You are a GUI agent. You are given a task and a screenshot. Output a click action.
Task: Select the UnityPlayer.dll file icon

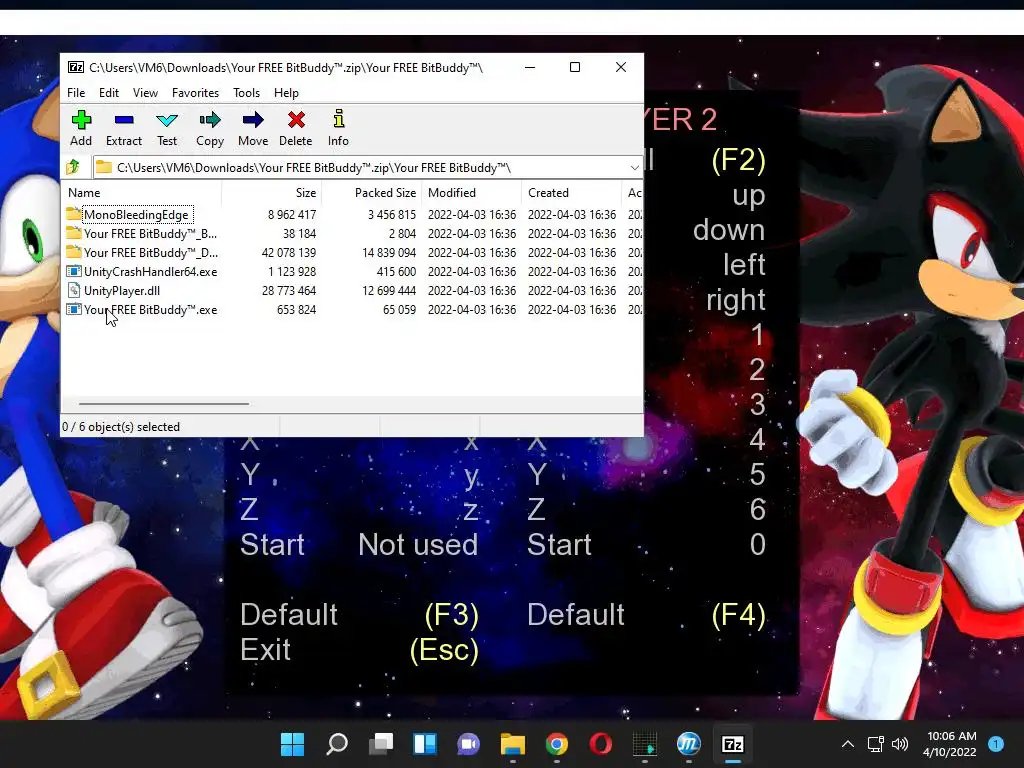click(73, 291)
